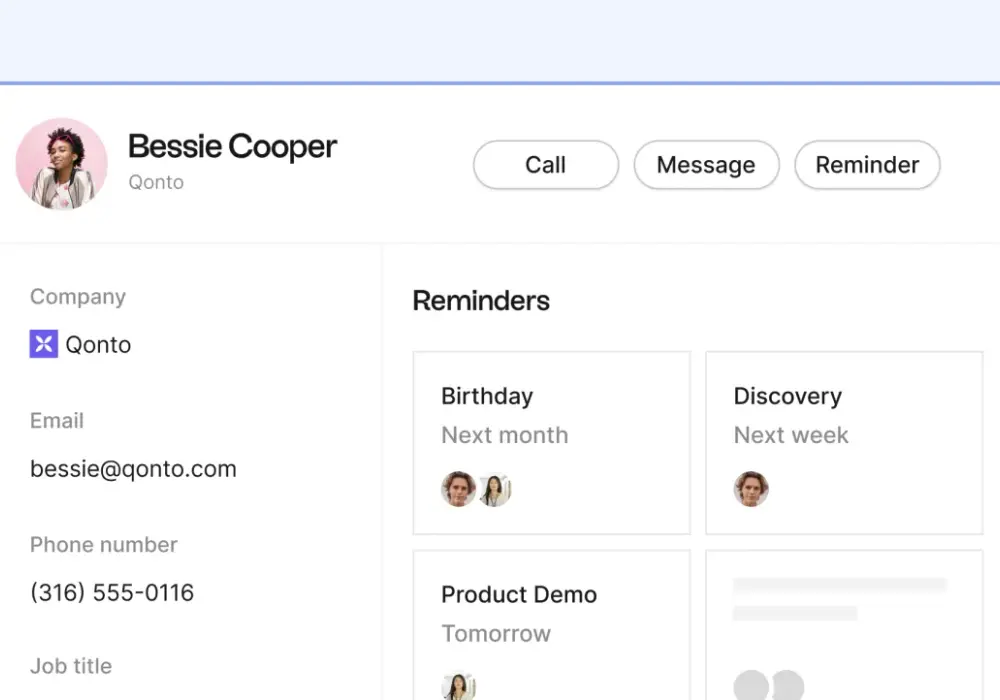The height and width of the screenshot is (700, 1000).
Task: Click the phone number (316) 555-0116
Action: (x=112, y=593)
